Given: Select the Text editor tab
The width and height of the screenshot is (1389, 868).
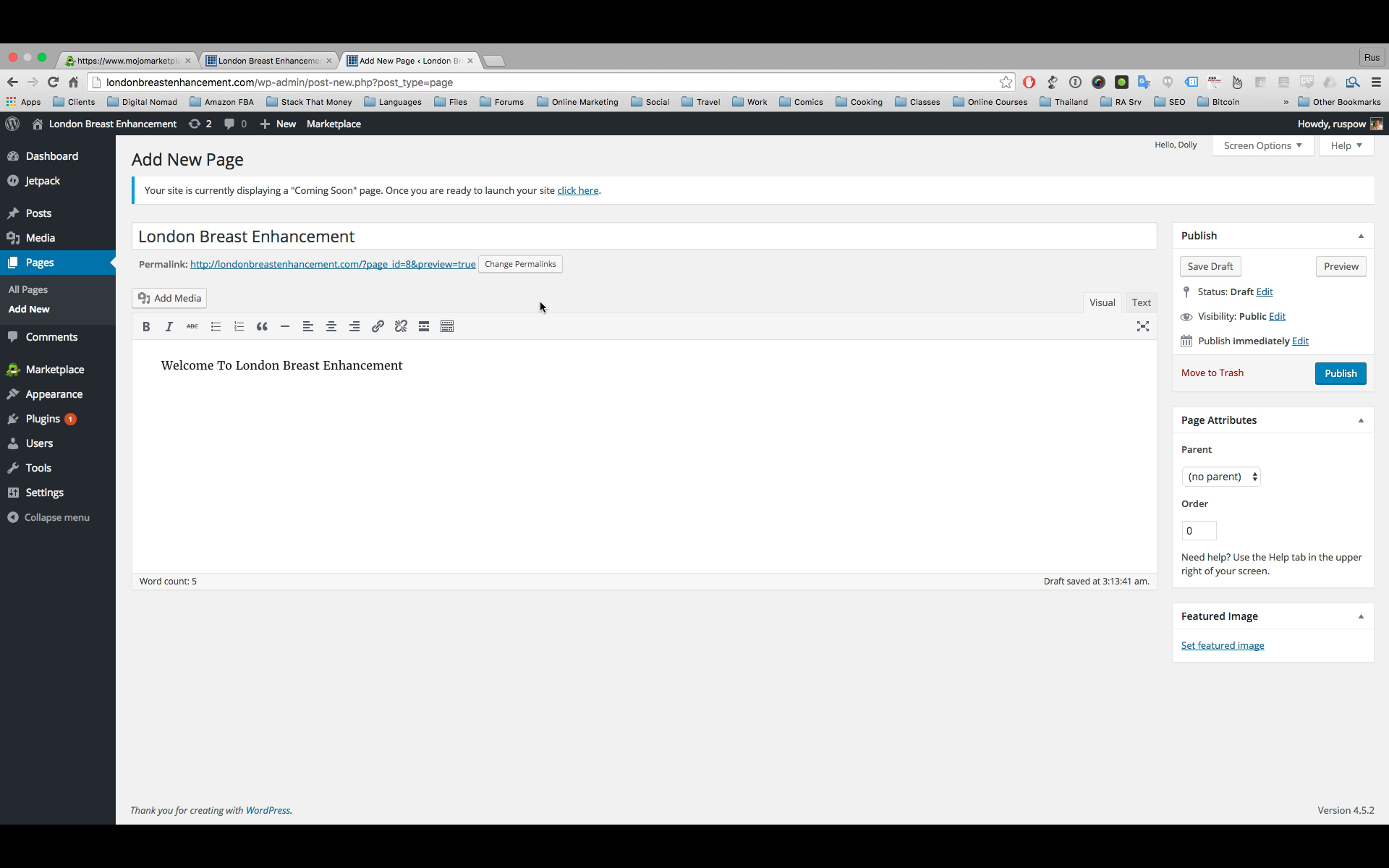Looking at the screenshot, I should coord(1141,302).
